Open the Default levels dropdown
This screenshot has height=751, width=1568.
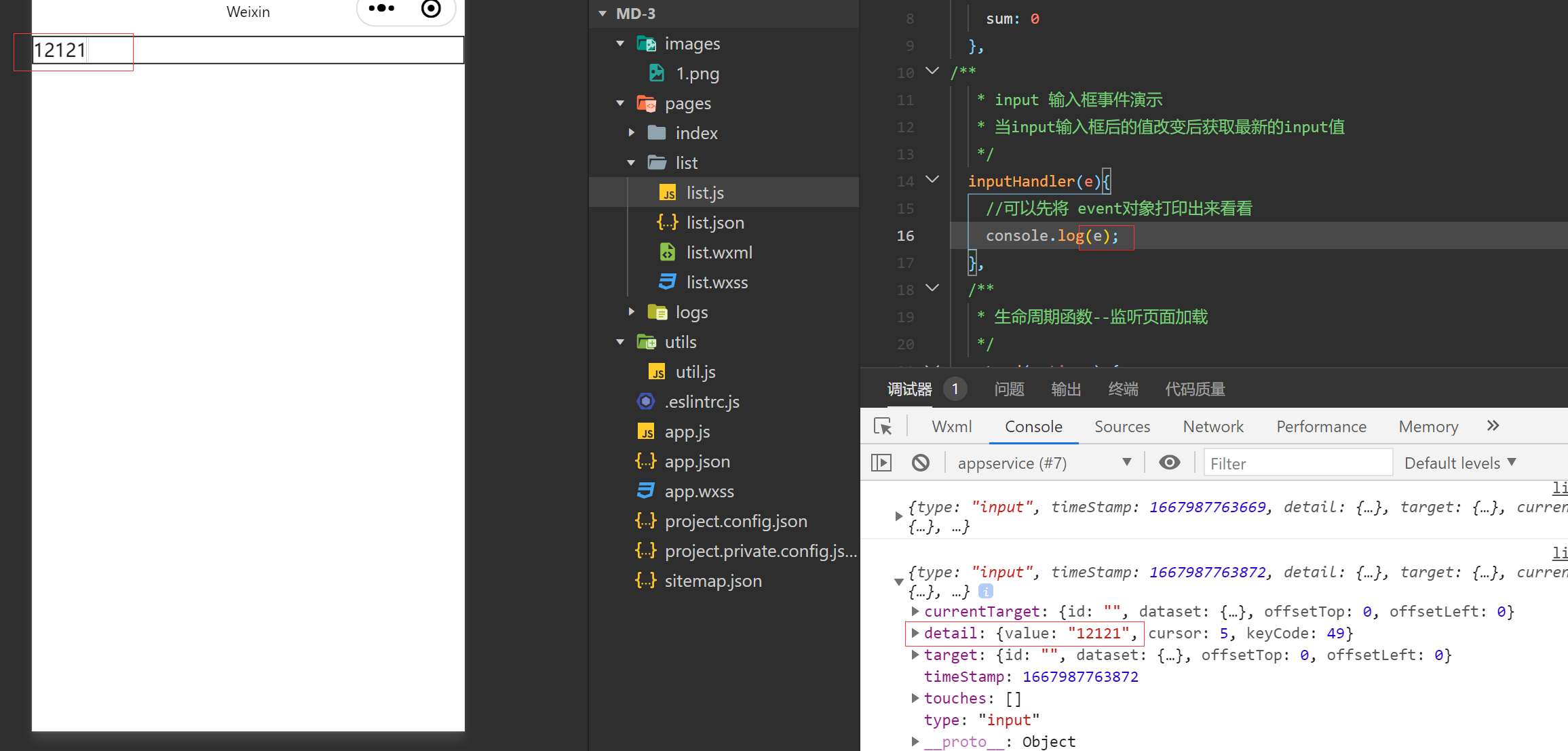point(1460,462)
